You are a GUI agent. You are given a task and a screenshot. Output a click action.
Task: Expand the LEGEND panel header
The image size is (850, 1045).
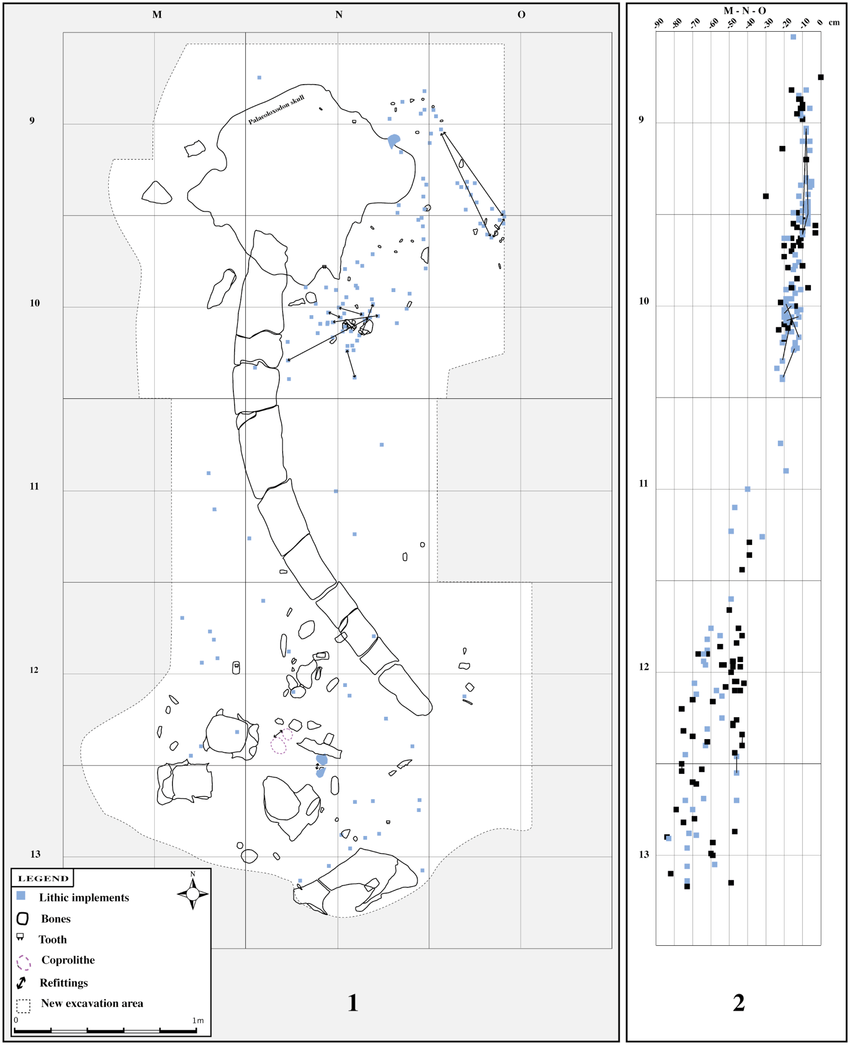click(x=43, y=878)
